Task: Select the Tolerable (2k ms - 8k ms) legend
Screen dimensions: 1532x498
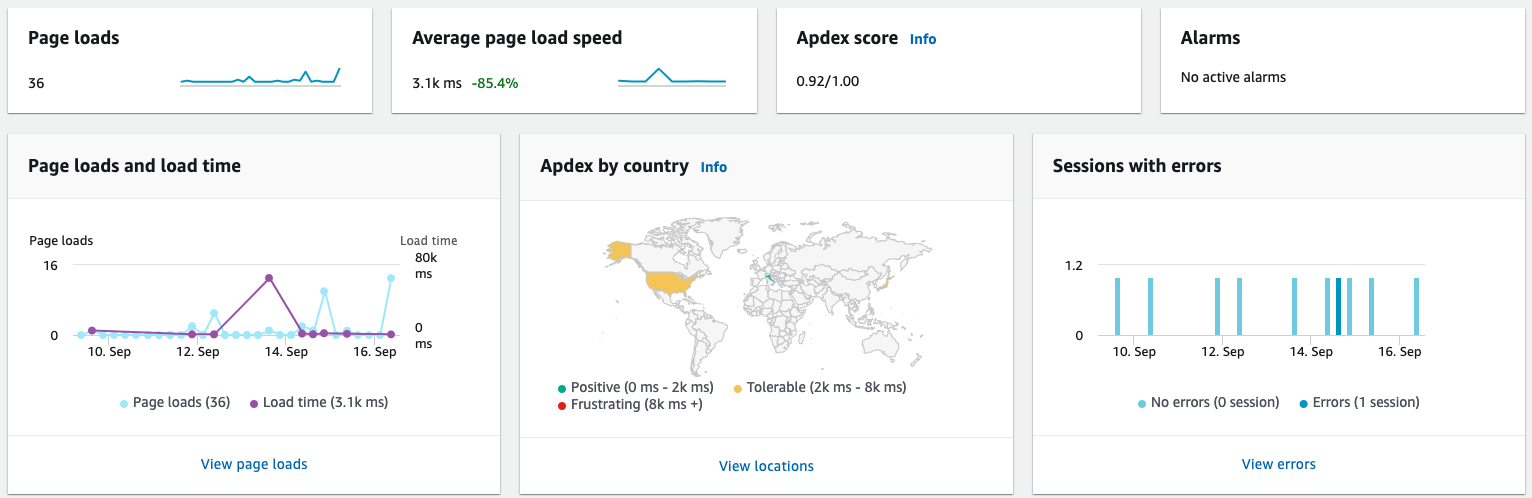Action: tap(820, 387)
